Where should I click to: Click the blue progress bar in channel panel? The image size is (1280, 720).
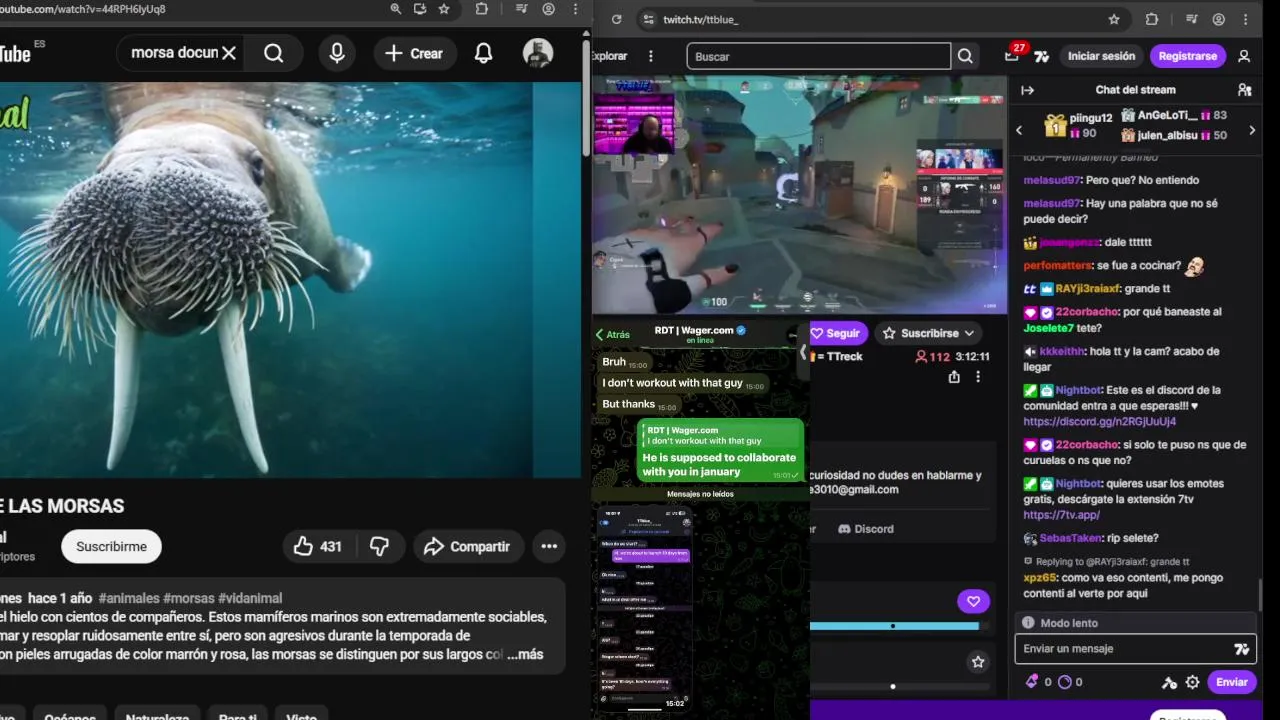tap(894, 626)
